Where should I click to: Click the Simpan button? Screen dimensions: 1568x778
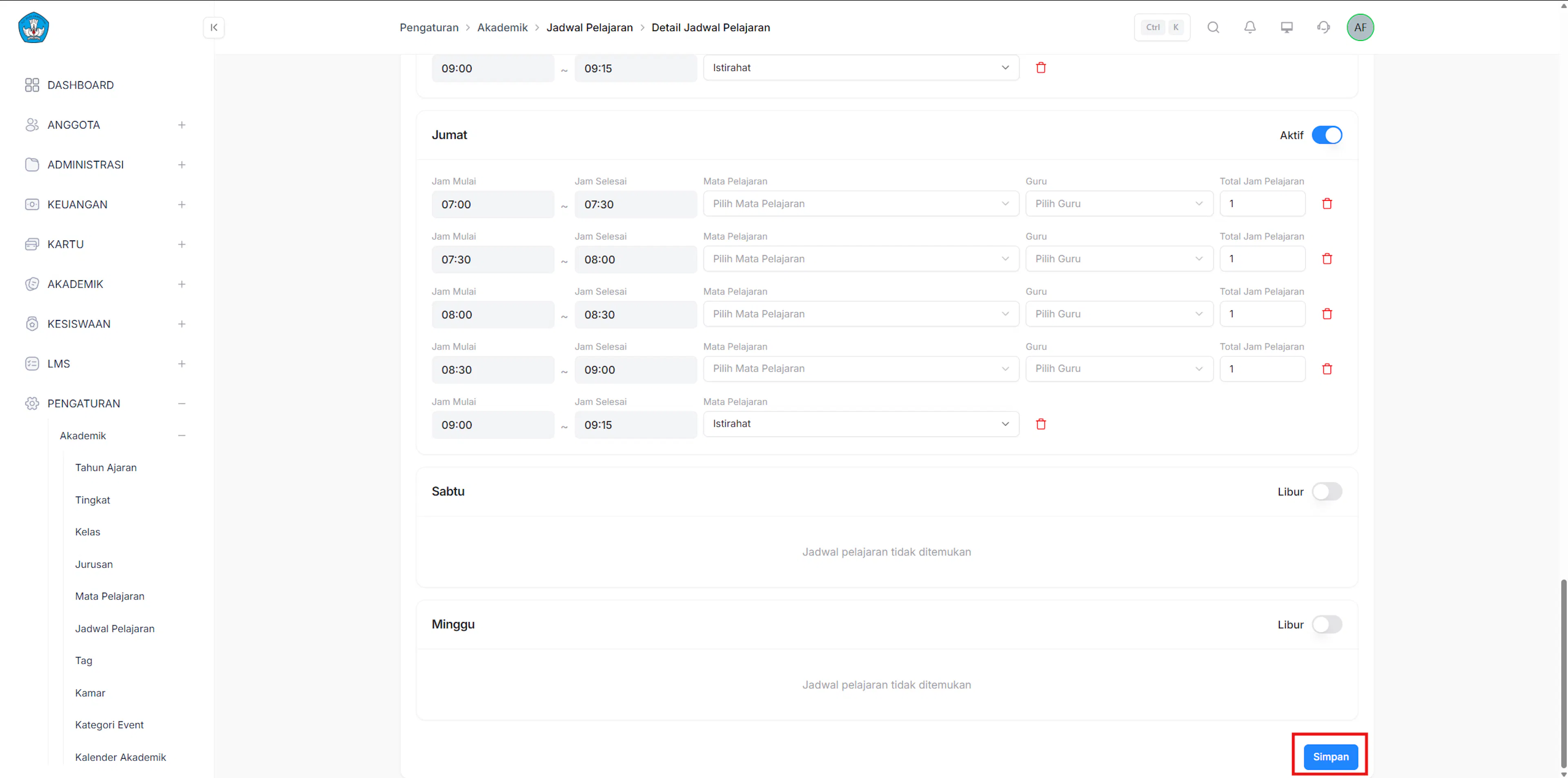coord(1330,757)
